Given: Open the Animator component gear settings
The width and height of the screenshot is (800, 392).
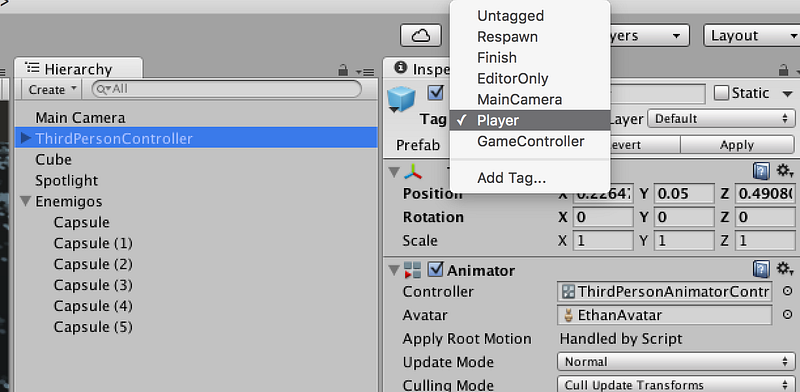Looking at the screenshot, I should pyautogui.click(x=784, y=268).
